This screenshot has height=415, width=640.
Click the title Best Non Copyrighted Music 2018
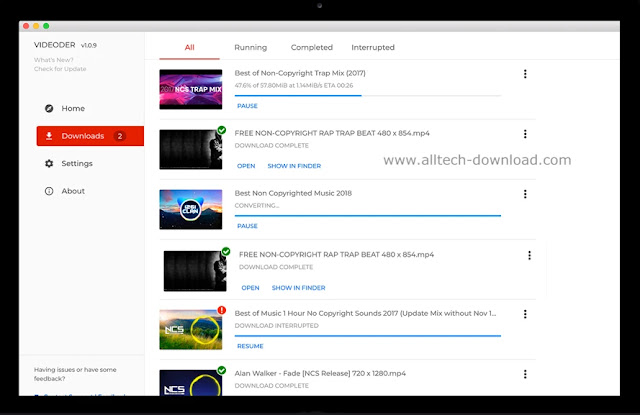pyautogui.click(x=293, y=193)
